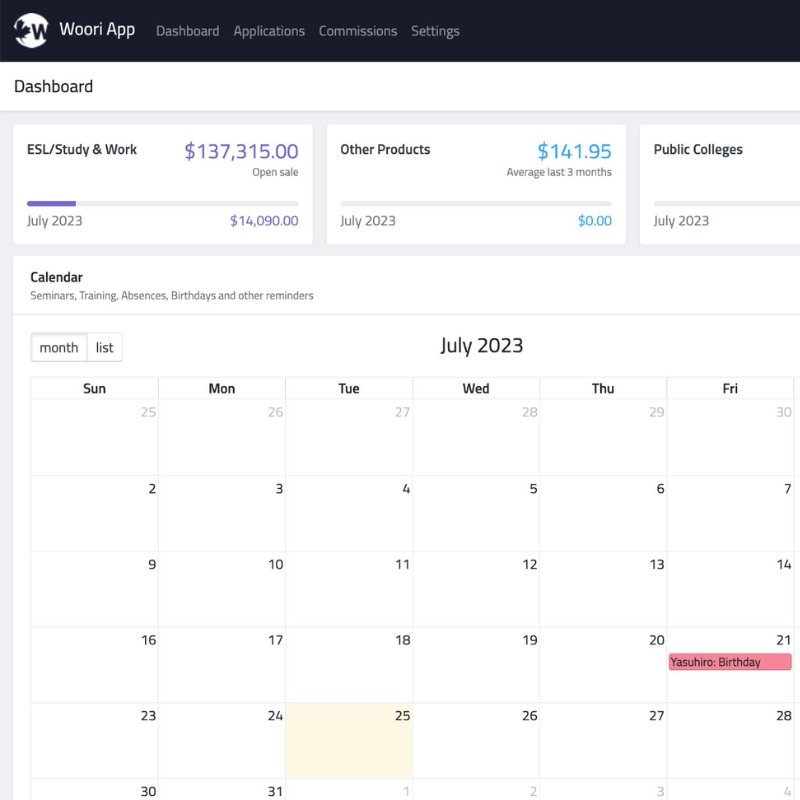Click the $14,090.00 July 2023 amount
The width and height of the screenshot is (800, 800).
[x=264, y=221]
